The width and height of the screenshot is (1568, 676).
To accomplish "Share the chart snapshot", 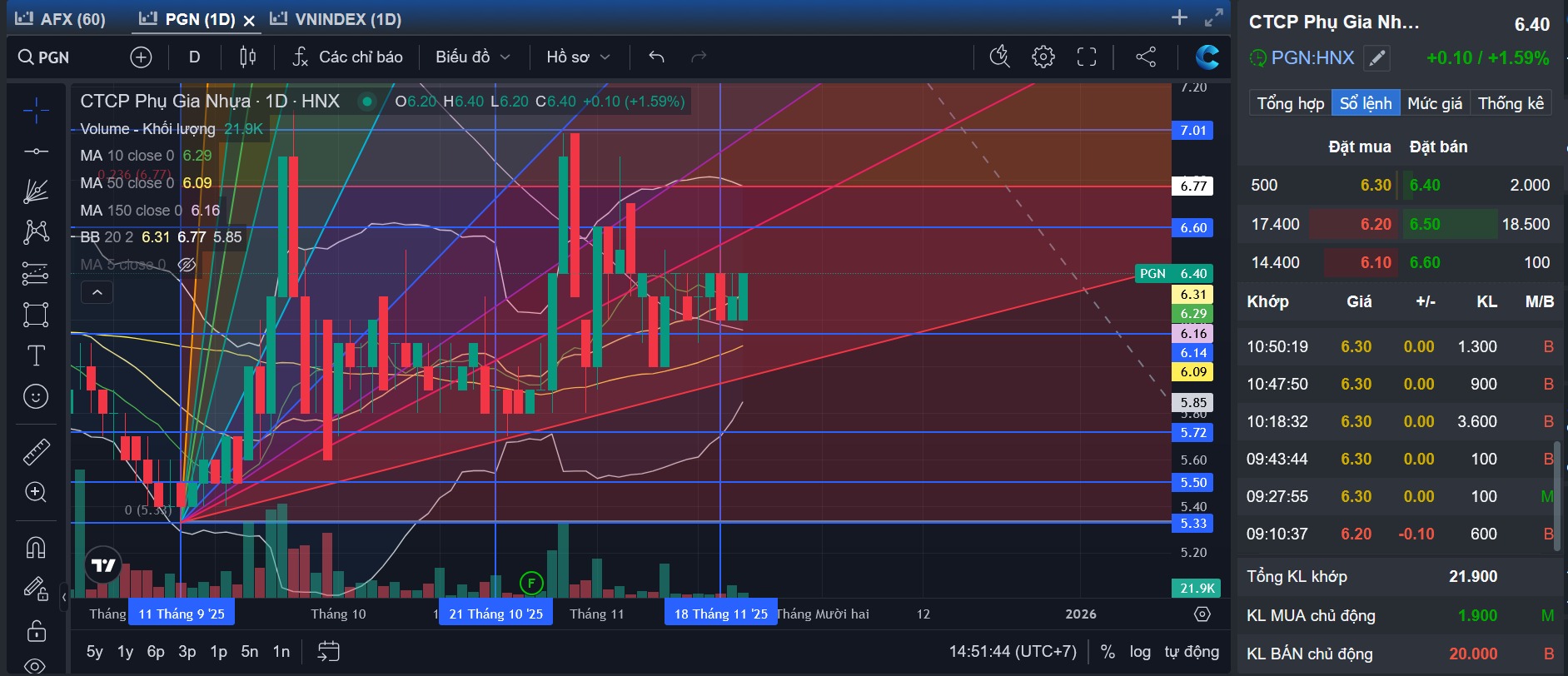I will [1146, 57].
